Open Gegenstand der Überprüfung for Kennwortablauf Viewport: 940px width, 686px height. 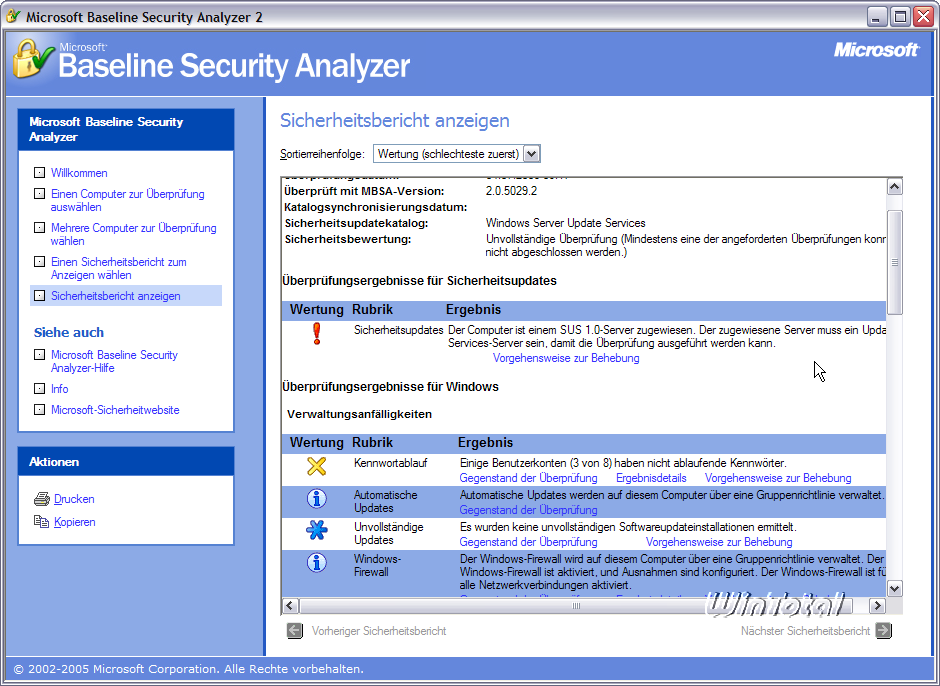coord(528,478)
